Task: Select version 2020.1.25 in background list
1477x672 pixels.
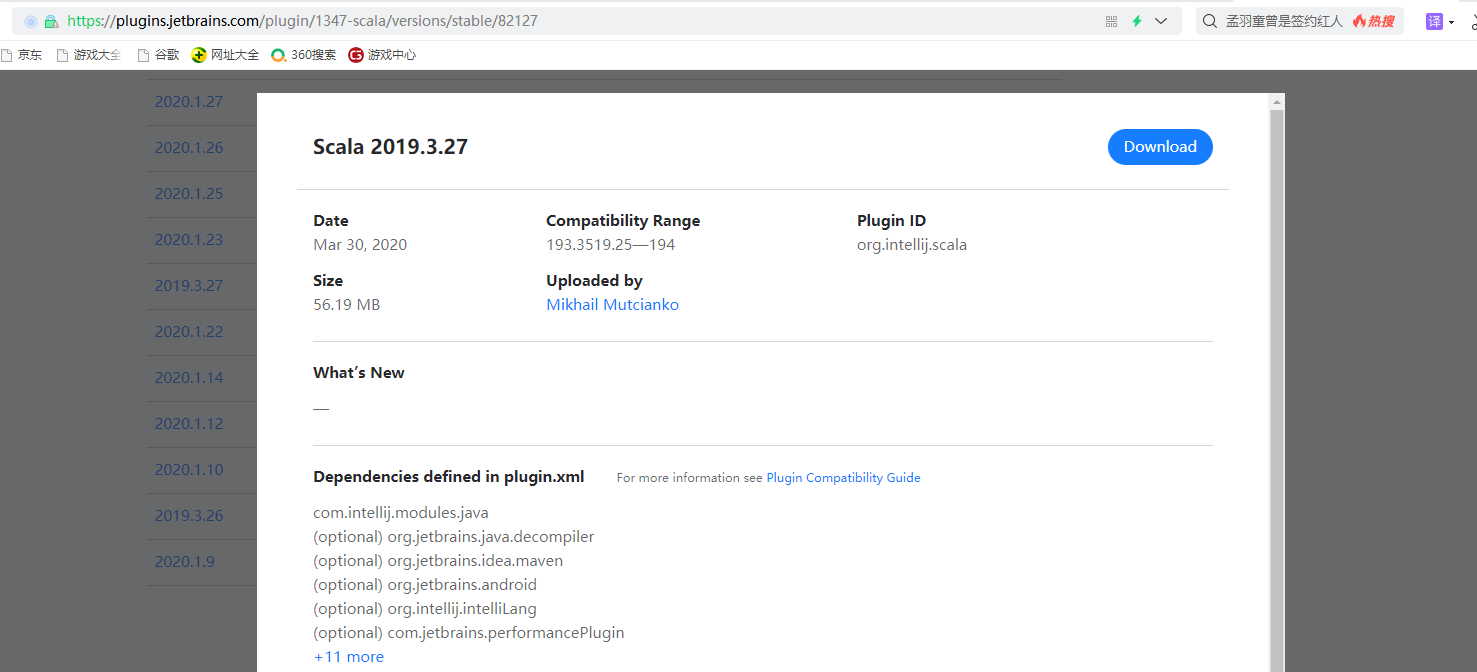Action: tap(189, 194)
